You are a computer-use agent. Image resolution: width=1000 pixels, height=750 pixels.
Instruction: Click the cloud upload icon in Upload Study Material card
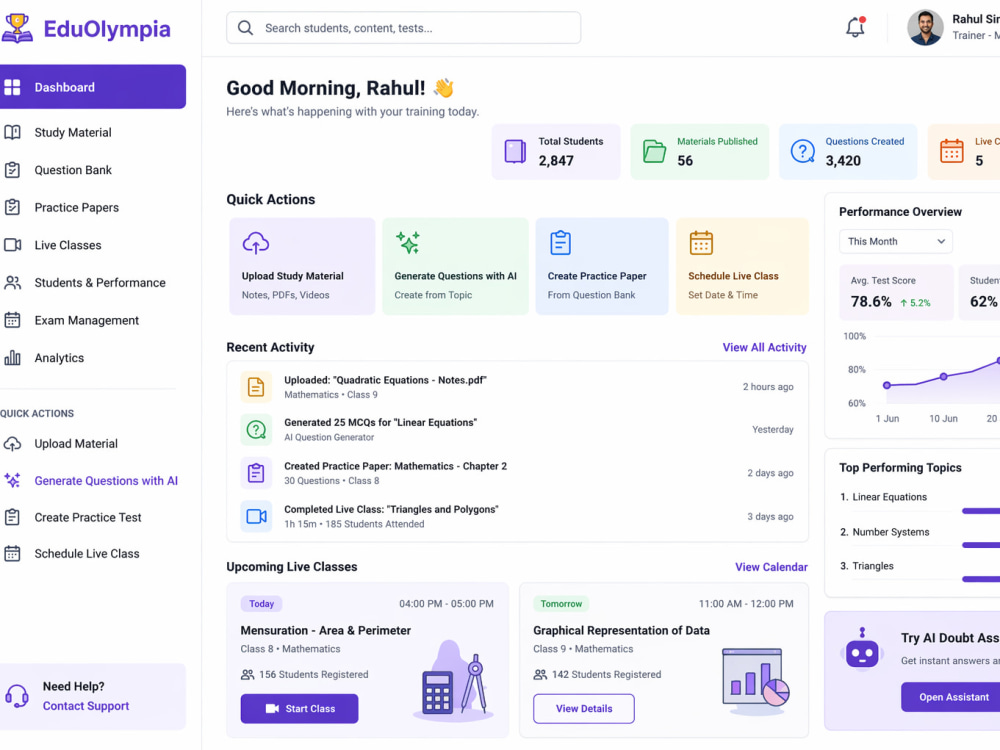click(256, 243)
